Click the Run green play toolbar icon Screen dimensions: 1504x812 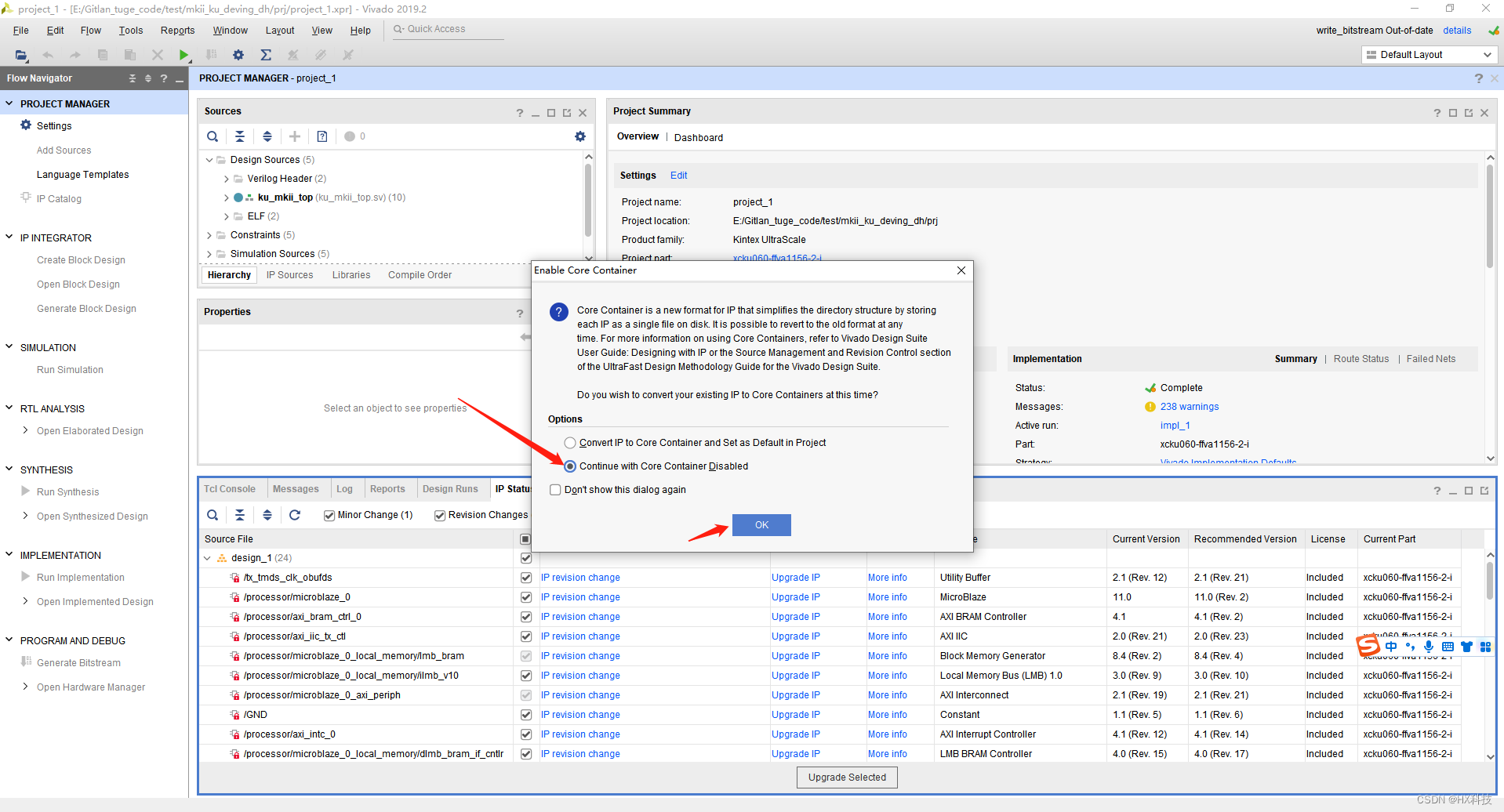point(183,55)
